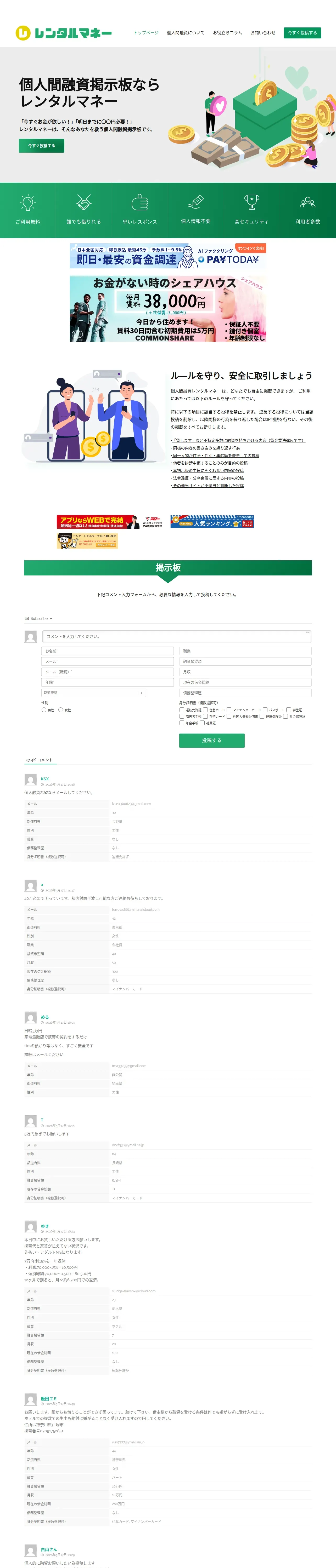Image resolution: width=336 pixels, height=1568 pixels.
Task: Click める commenter name link
Action: coord(44,1017)
